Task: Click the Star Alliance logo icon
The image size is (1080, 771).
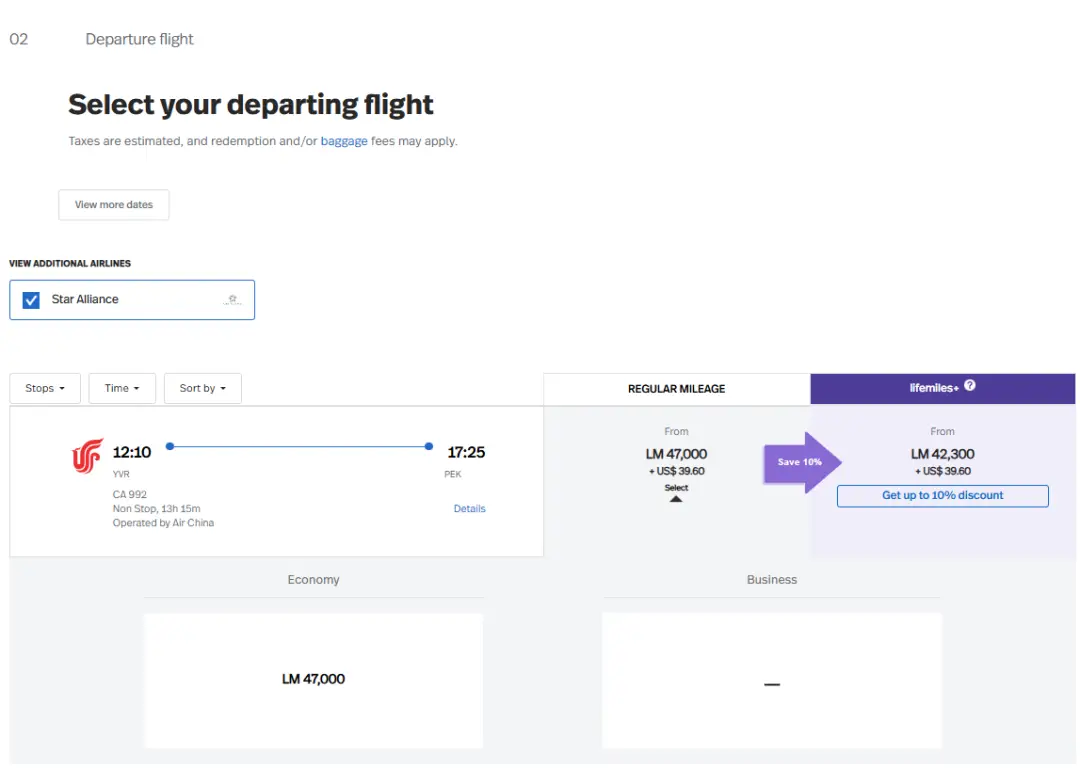Action: [x=232, y=299]
